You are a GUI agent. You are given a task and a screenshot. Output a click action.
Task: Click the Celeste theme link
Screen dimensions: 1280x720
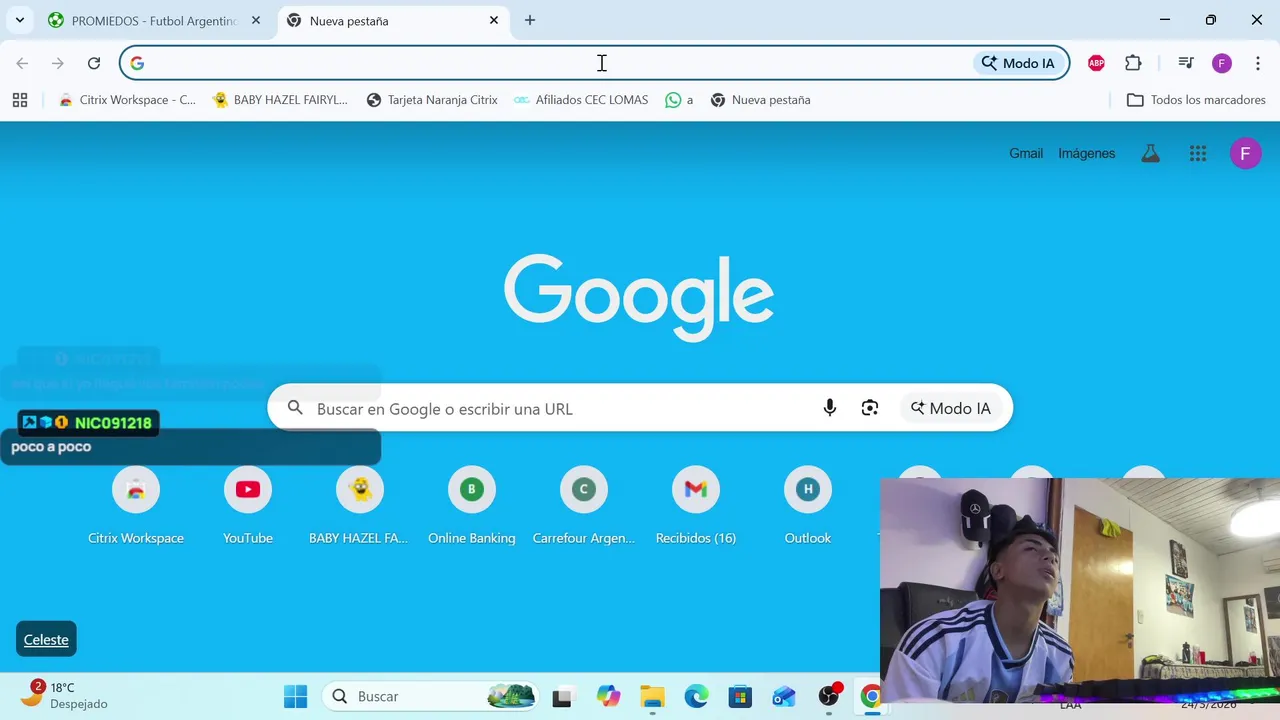pos(46,640)
